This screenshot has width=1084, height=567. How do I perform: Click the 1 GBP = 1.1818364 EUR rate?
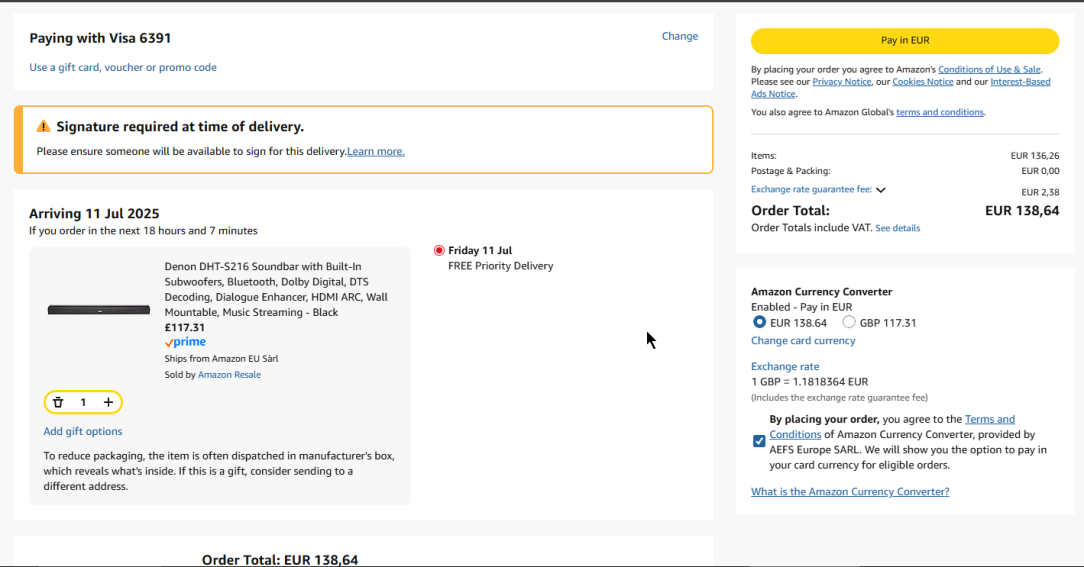810,382
